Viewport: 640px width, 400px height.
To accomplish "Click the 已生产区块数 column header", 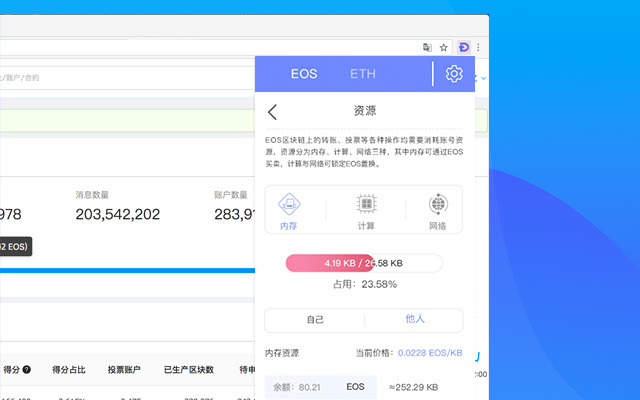I will pyautogui.click(x=189, y=370).
